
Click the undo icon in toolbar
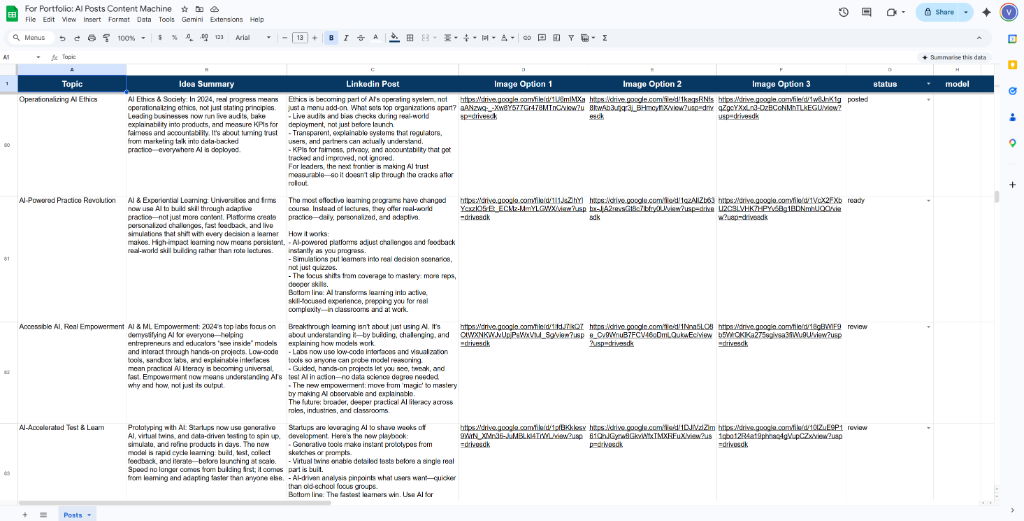click(x=62, y=38)
